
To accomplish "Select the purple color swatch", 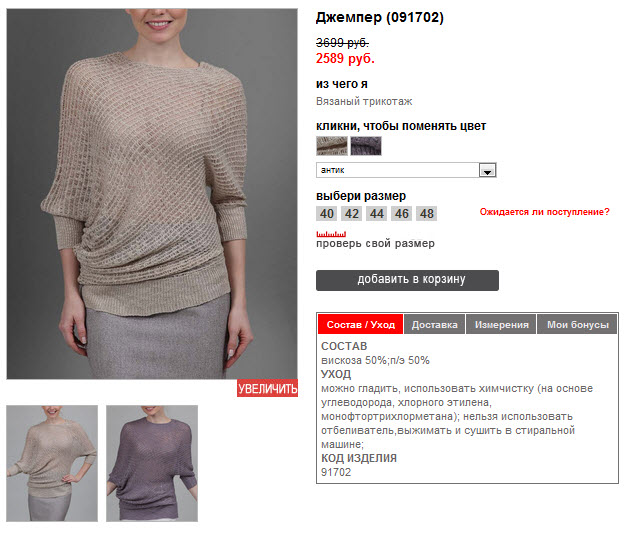I will (x=366, y=146).
